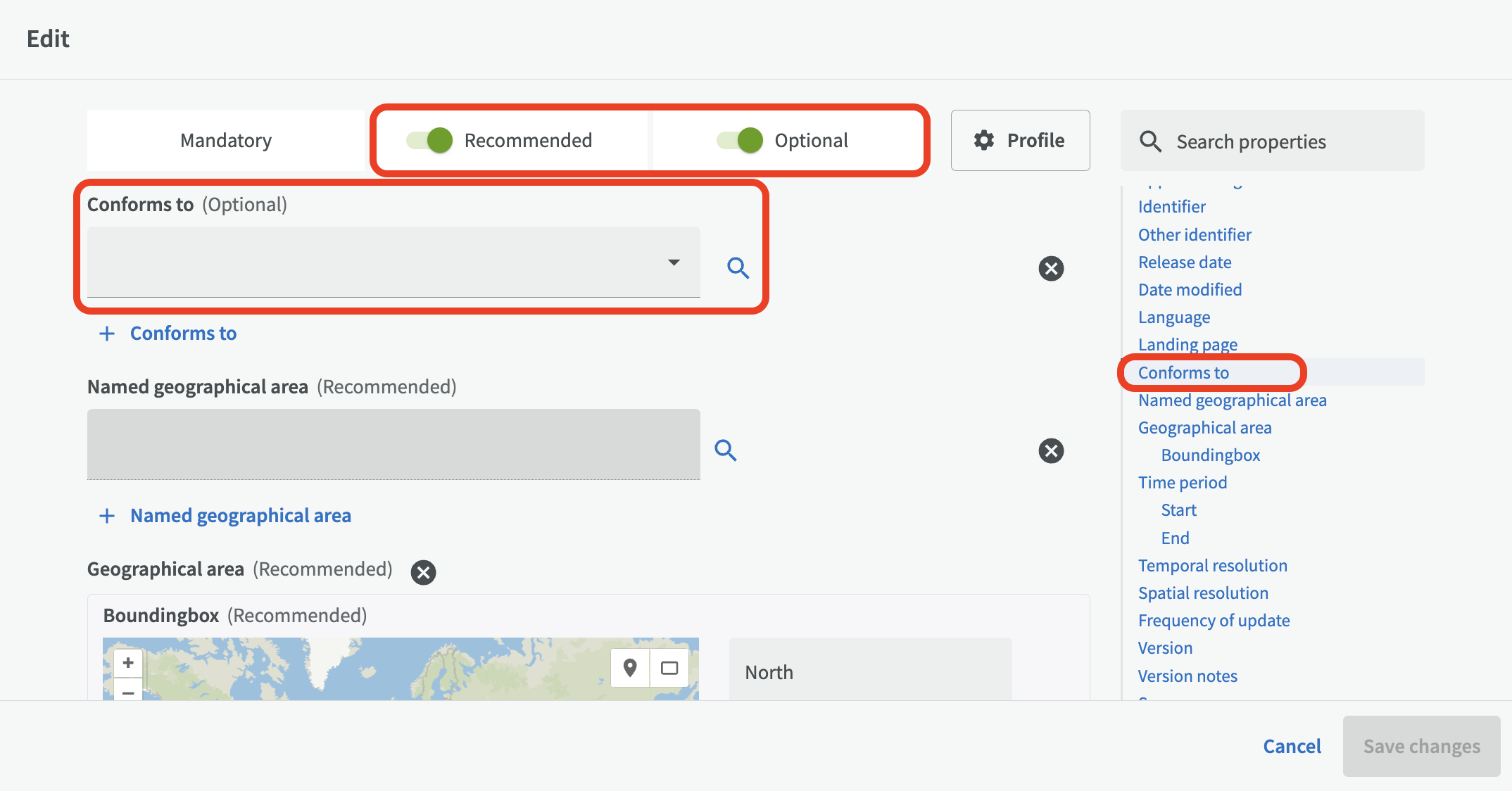Click search icon beside Named geographical area field
This screenshot has width=1512, height=791.
coord(726,450)
